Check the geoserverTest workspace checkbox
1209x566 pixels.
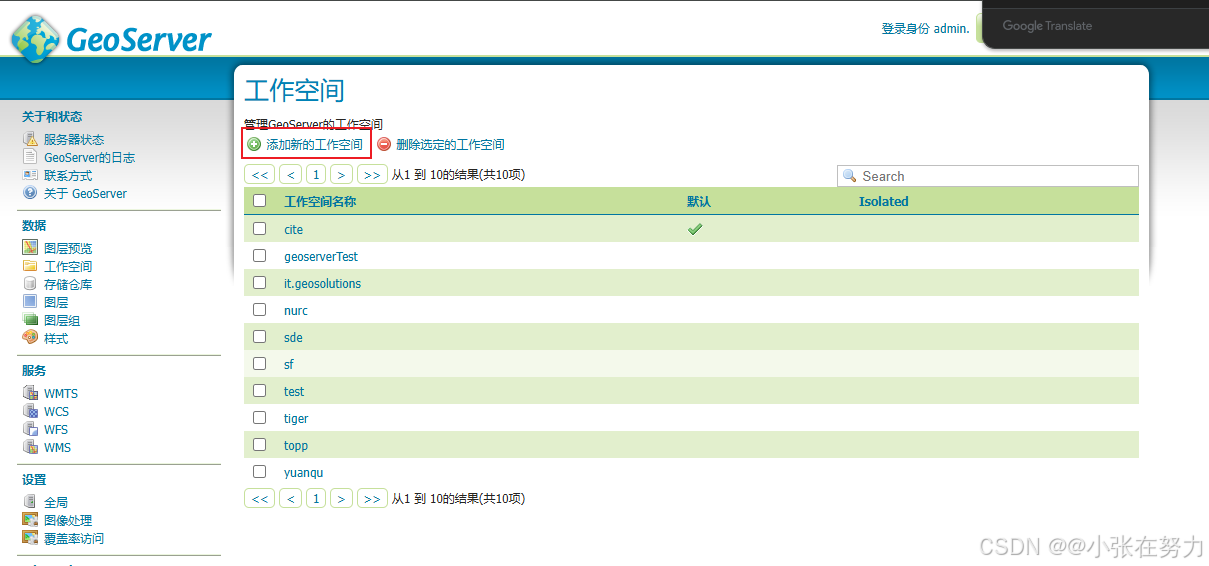(x=260, y=256)
